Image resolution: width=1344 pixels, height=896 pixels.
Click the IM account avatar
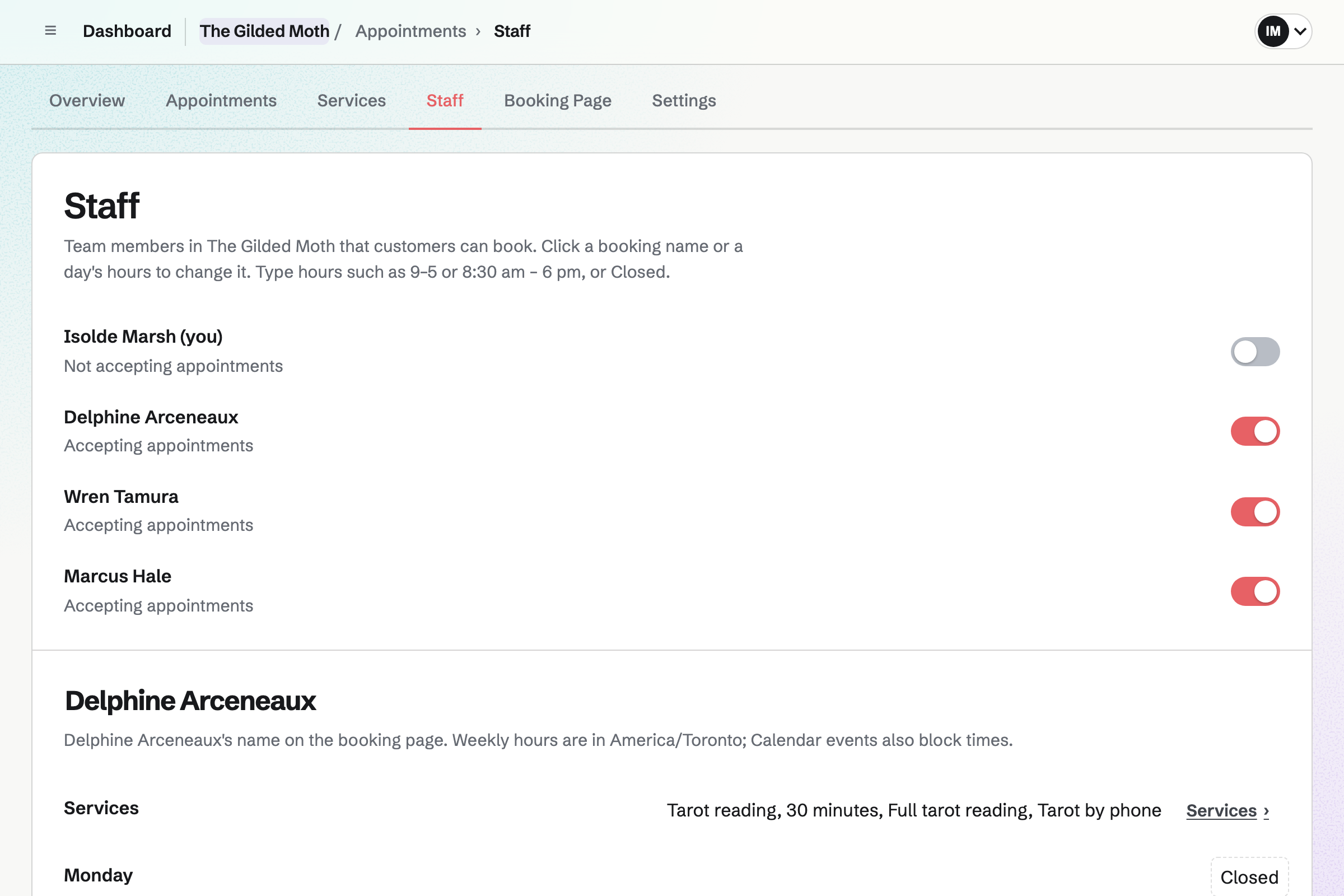(x=1272, y=31)
